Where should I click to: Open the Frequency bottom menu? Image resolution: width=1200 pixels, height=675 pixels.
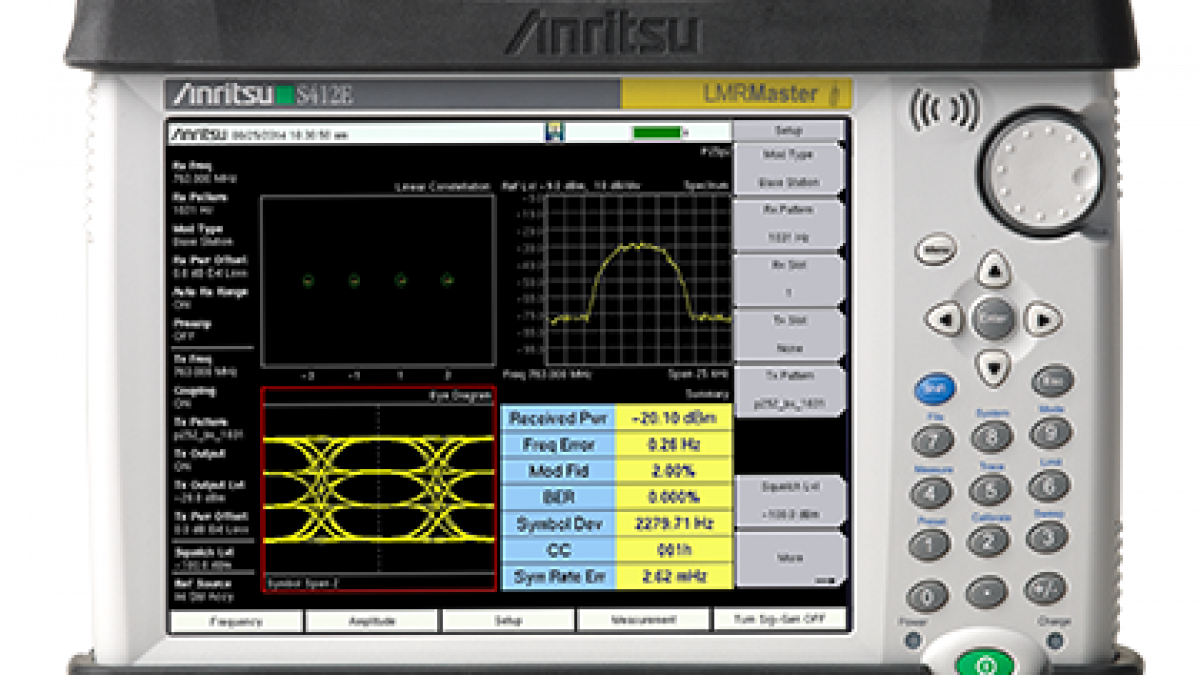(x=236, y=621)
